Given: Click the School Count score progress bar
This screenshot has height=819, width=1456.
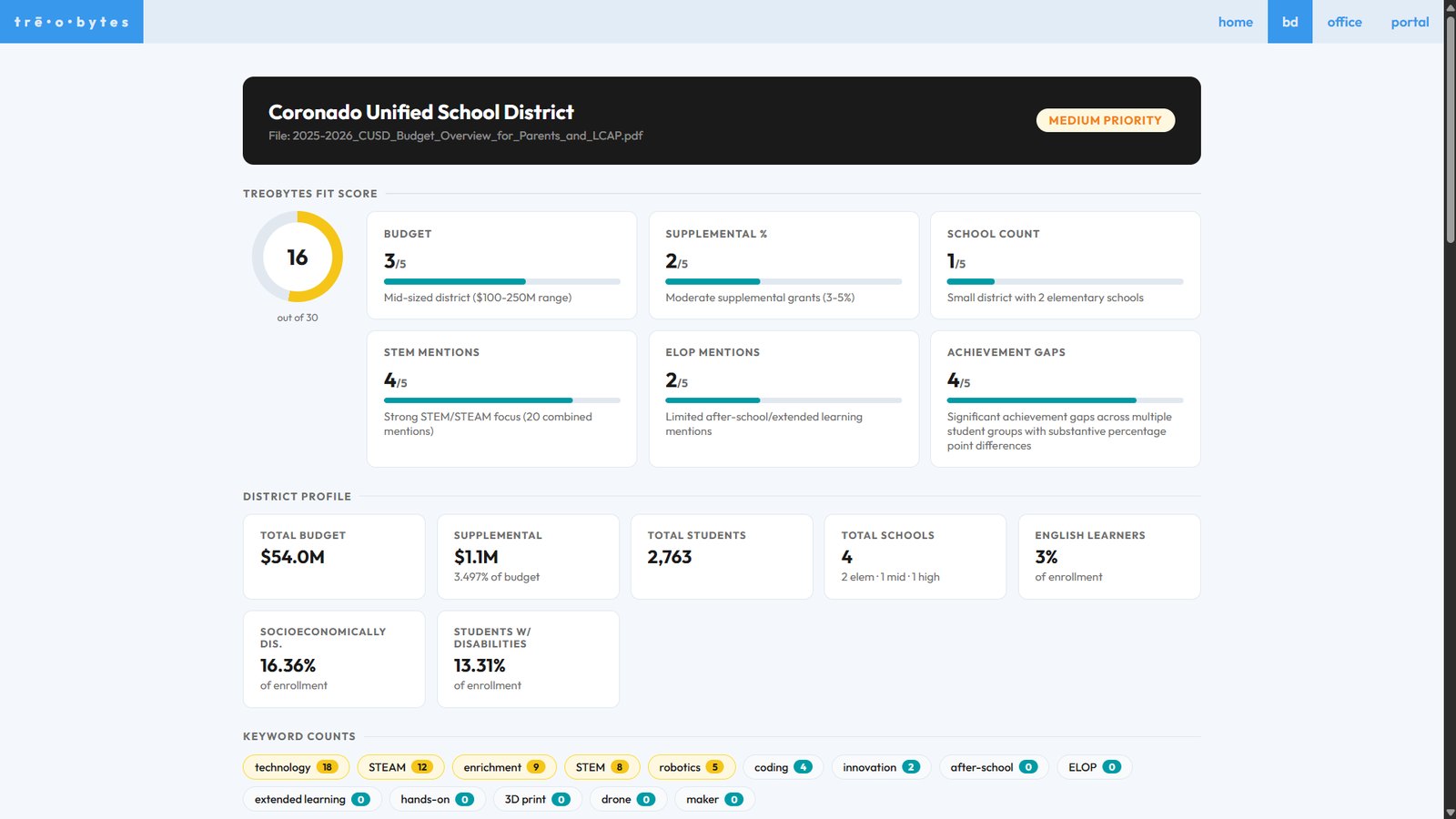Looking at the screenshot, I should tap(1065, 281).
